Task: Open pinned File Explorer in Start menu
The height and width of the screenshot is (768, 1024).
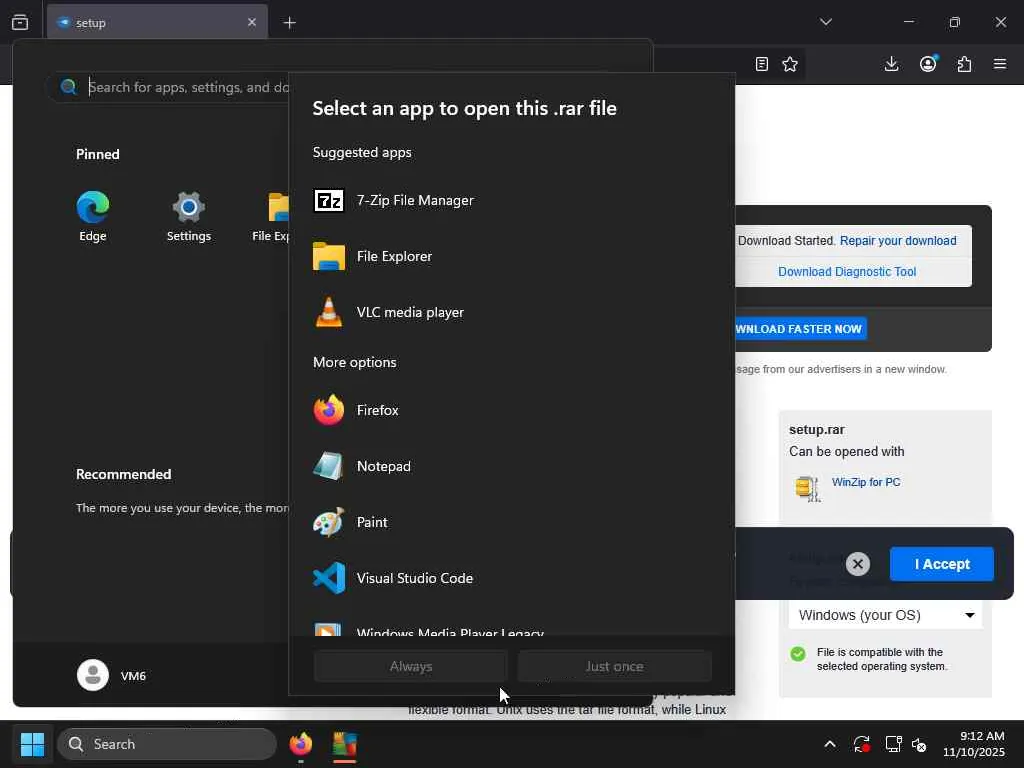Action: tap(271, 216)
